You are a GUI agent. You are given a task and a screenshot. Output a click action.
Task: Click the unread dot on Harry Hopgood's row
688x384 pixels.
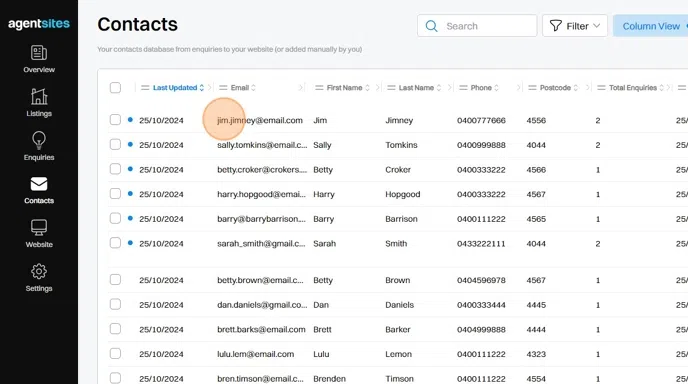click(x=130, y=193)
